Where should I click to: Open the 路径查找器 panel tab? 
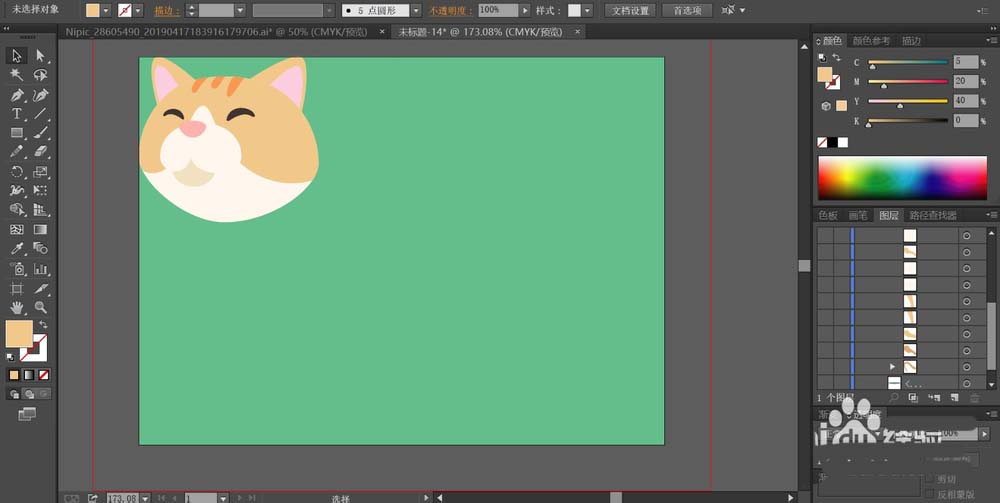pos(933,215)
